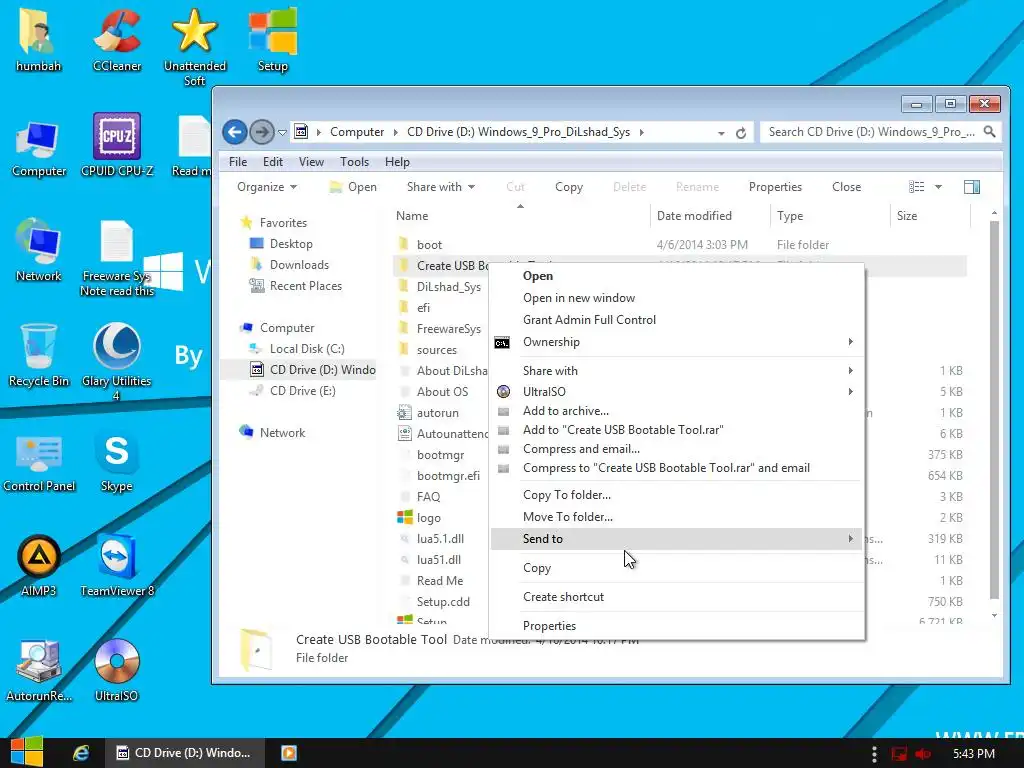The image size is (1024, 768).
Task: Click the red network tray icon
Action: point(899,754)
